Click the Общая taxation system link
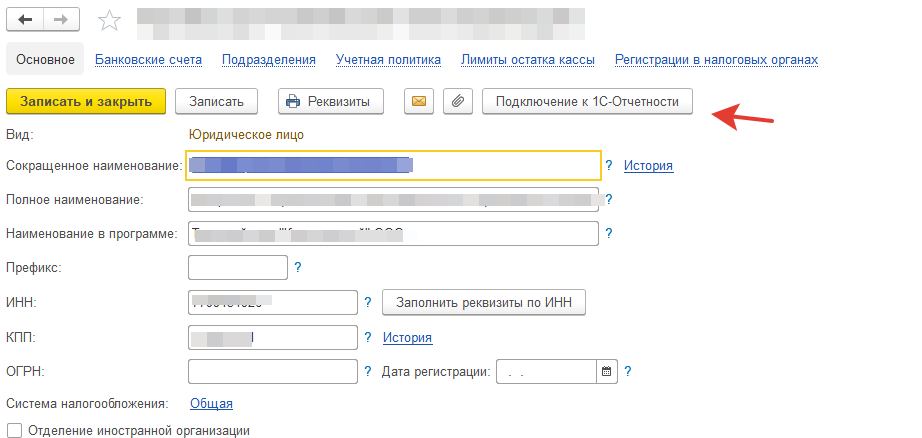Viewport: 922px width, 438px height. pos(211,403)
